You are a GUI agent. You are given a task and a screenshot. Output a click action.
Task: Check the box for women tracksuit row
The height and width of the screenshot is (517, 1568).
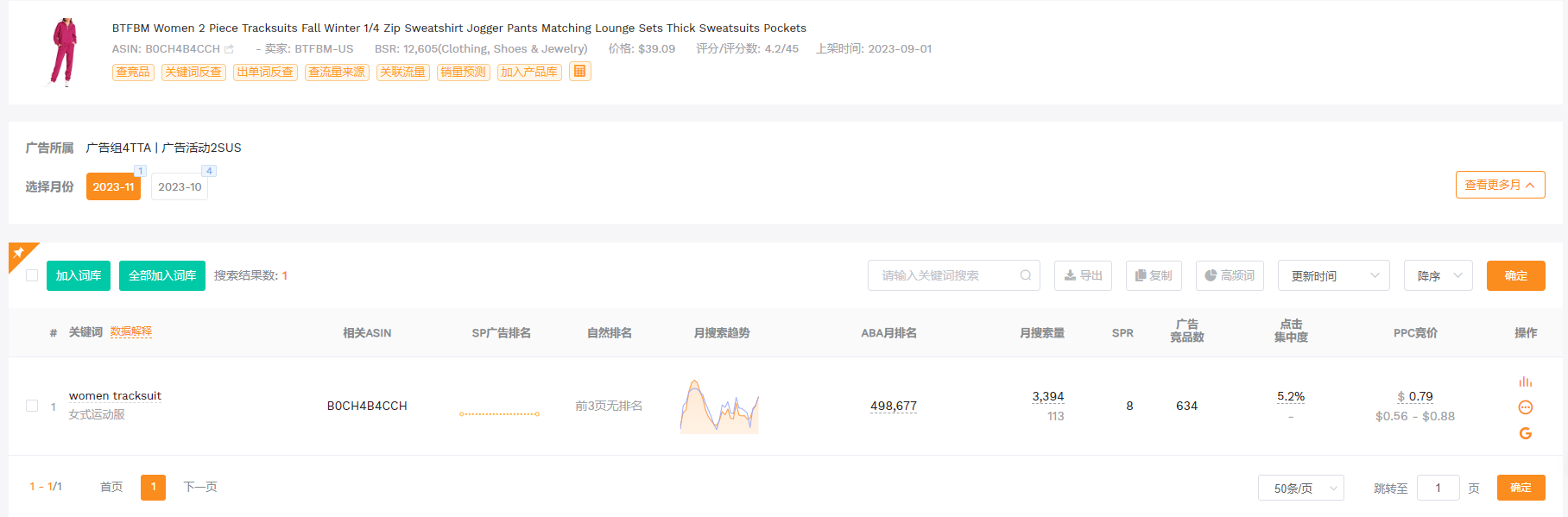tap(32, 406)
